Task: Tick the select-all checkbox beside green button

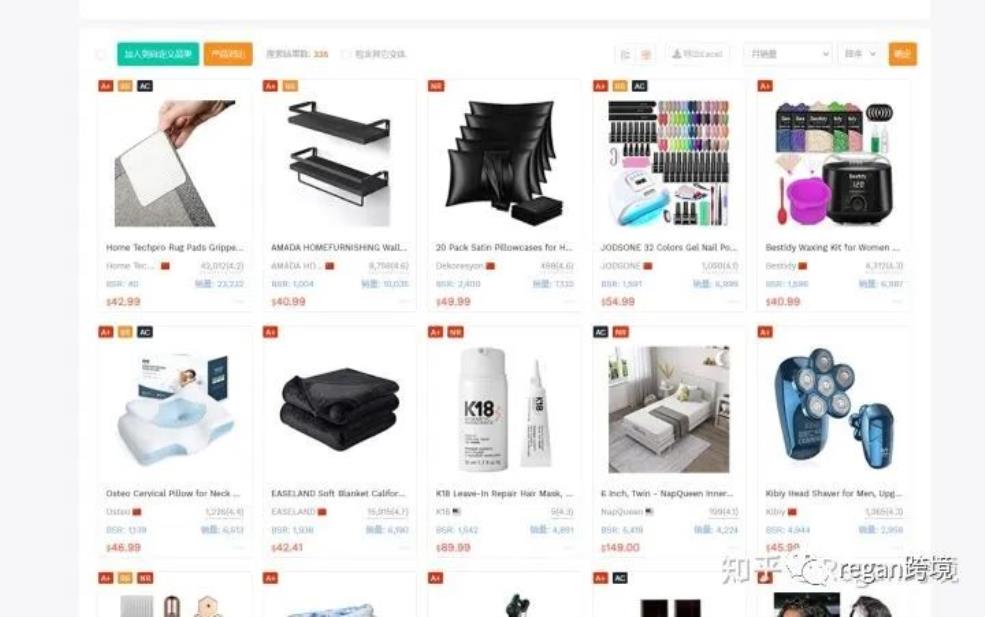Action: point(101,55)
